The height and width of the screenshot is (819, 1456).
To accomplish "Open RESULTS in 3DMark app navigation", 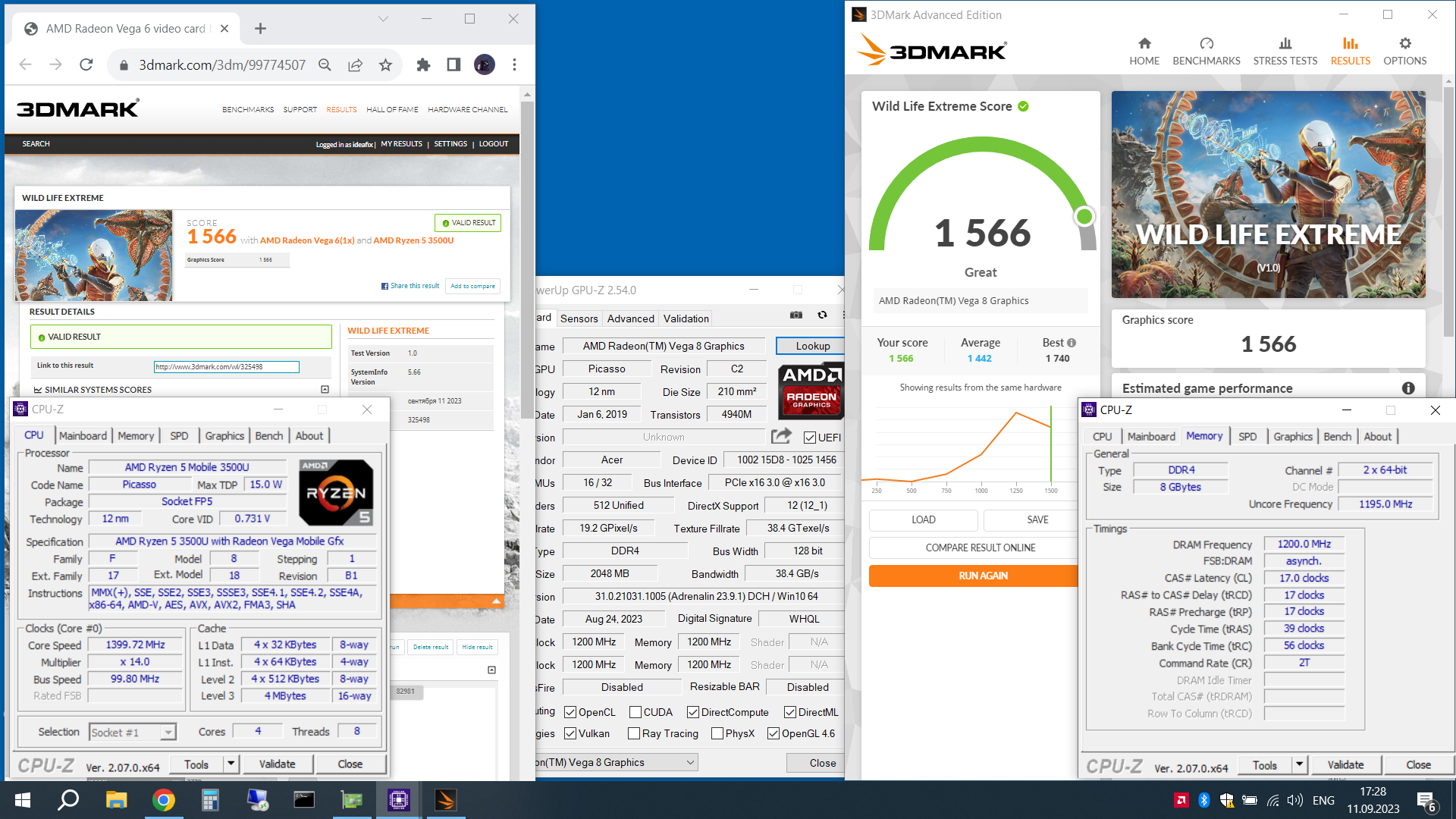I will click(x=1351, y=52).
